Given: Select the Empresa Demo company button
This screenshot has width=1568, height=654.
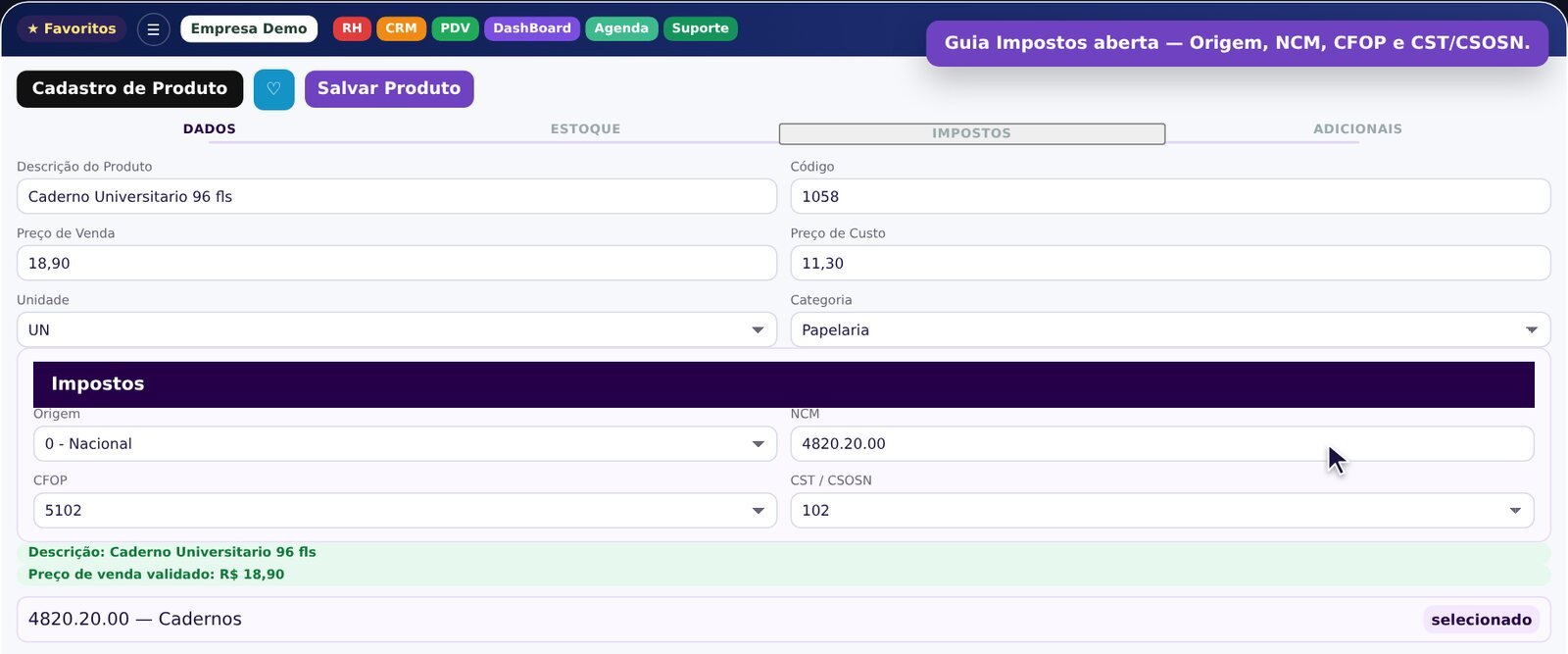Looking at the screenshot, I should point(249,28).
